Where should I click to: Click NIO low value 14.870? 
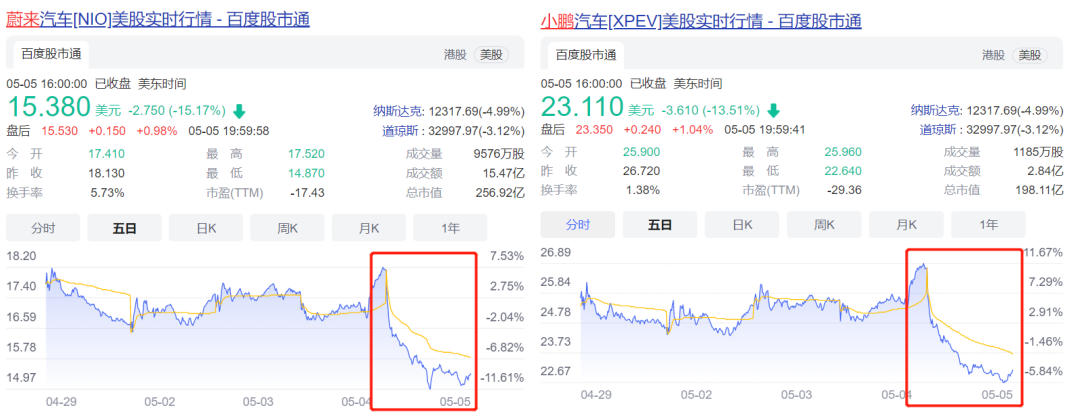click(306, 173)
